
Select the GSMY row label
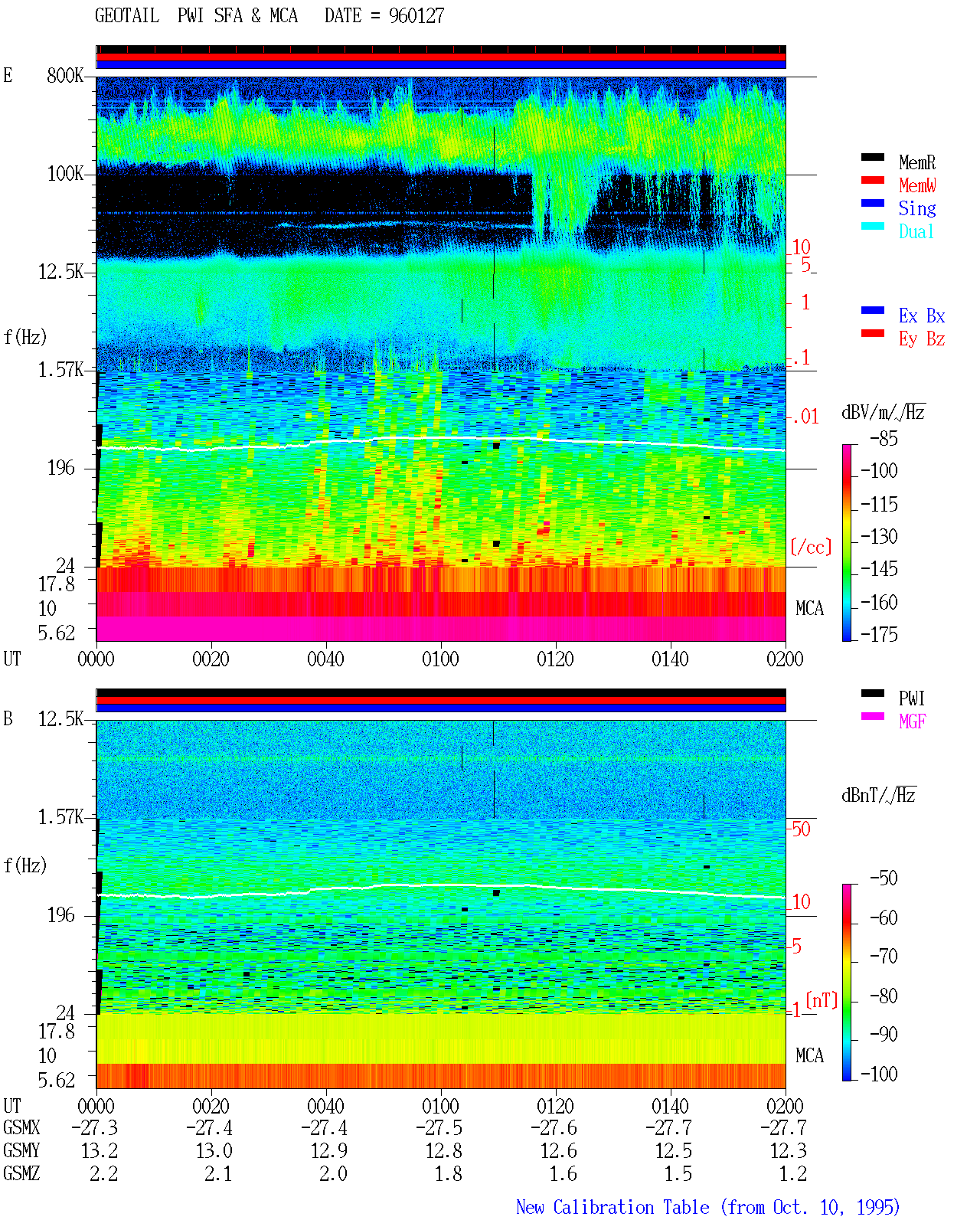21,1151
